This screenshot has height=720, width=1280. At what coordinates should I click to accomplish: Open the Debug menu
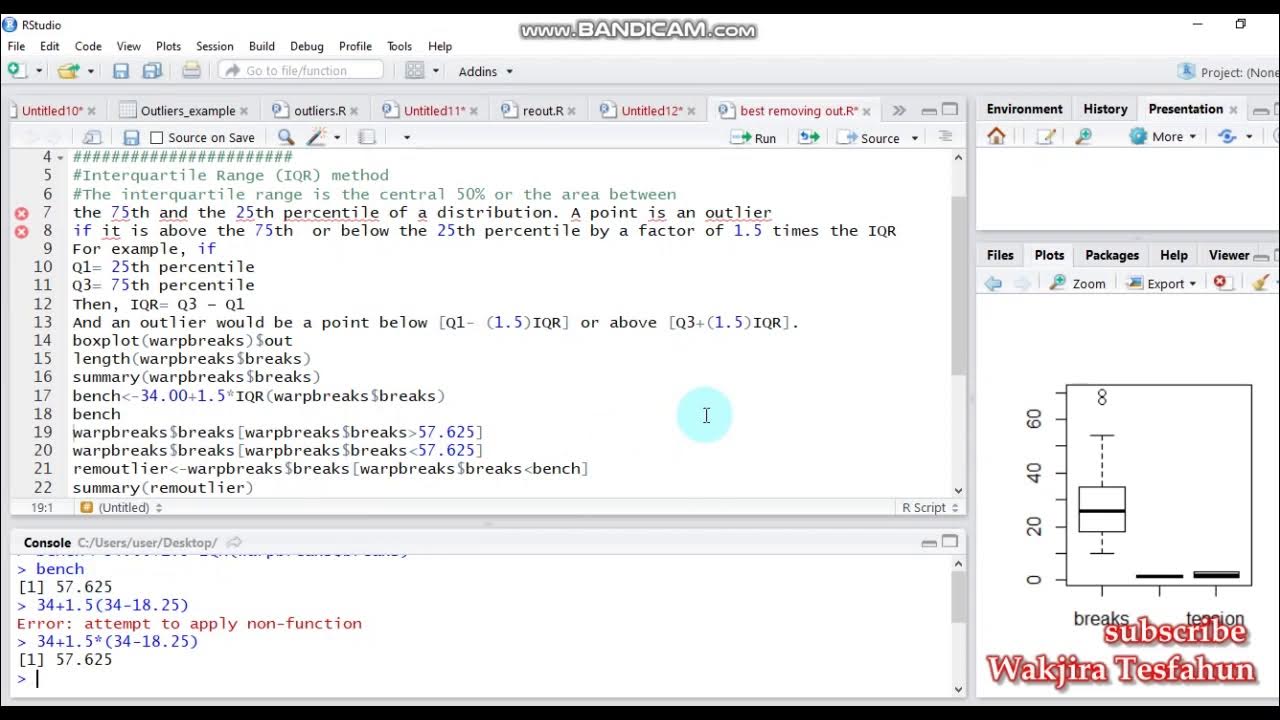point(306,46)
